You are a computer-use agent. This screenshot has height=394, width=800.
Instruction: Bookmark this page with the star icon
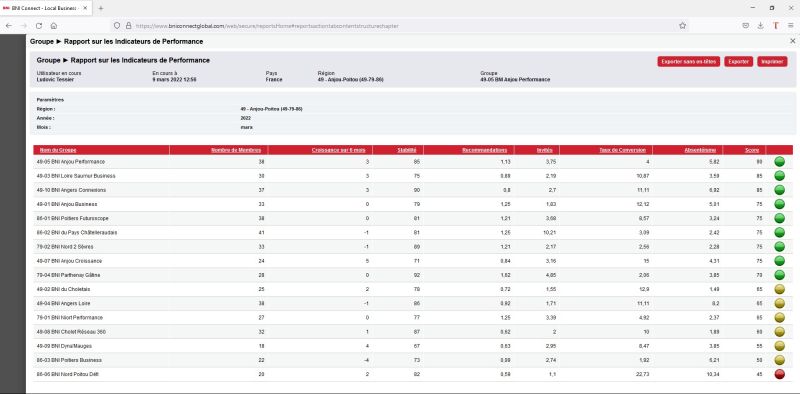pyautogui.click(x=682, y=26)
